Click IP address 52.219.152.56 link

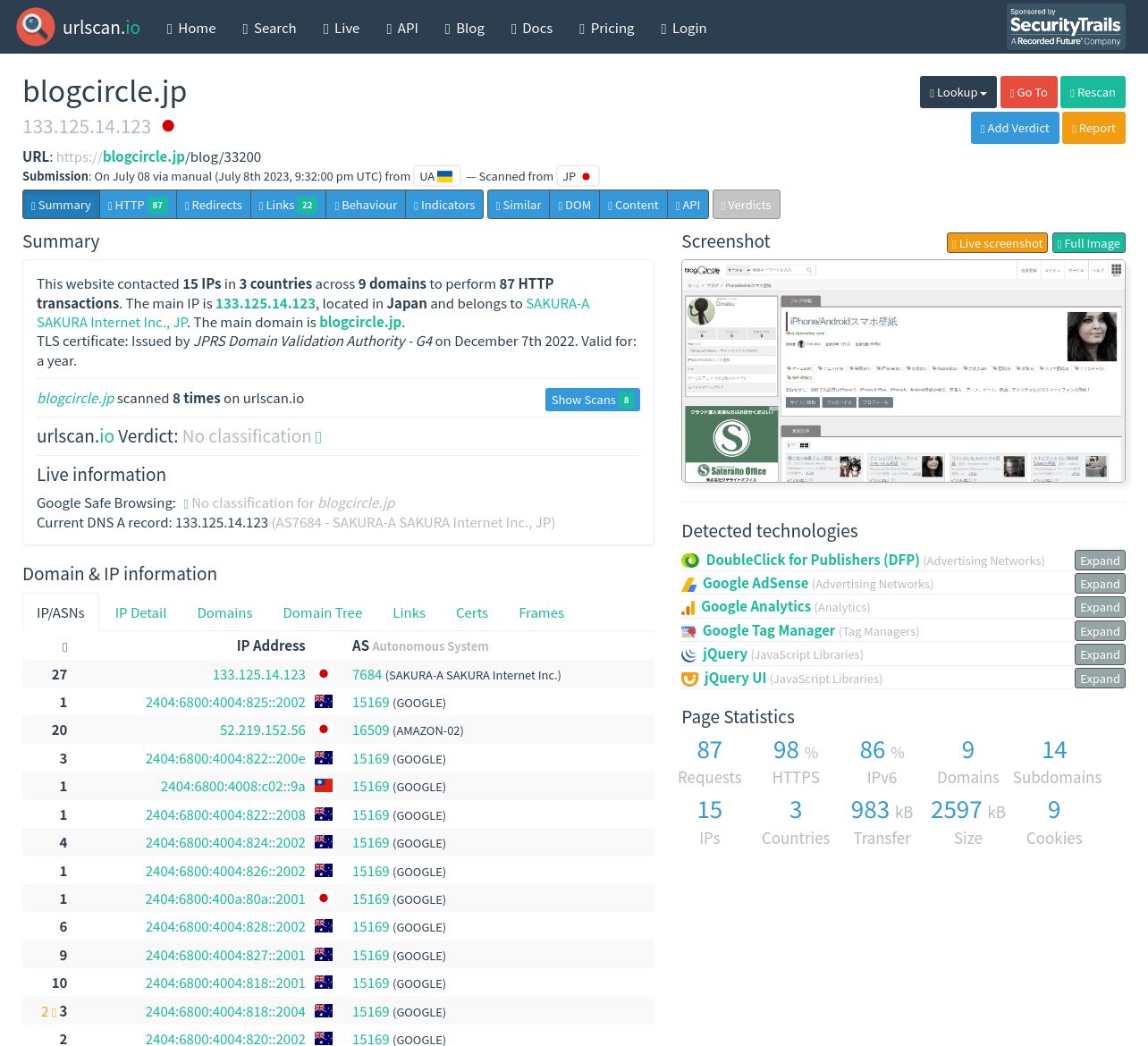tap(263, 730)
